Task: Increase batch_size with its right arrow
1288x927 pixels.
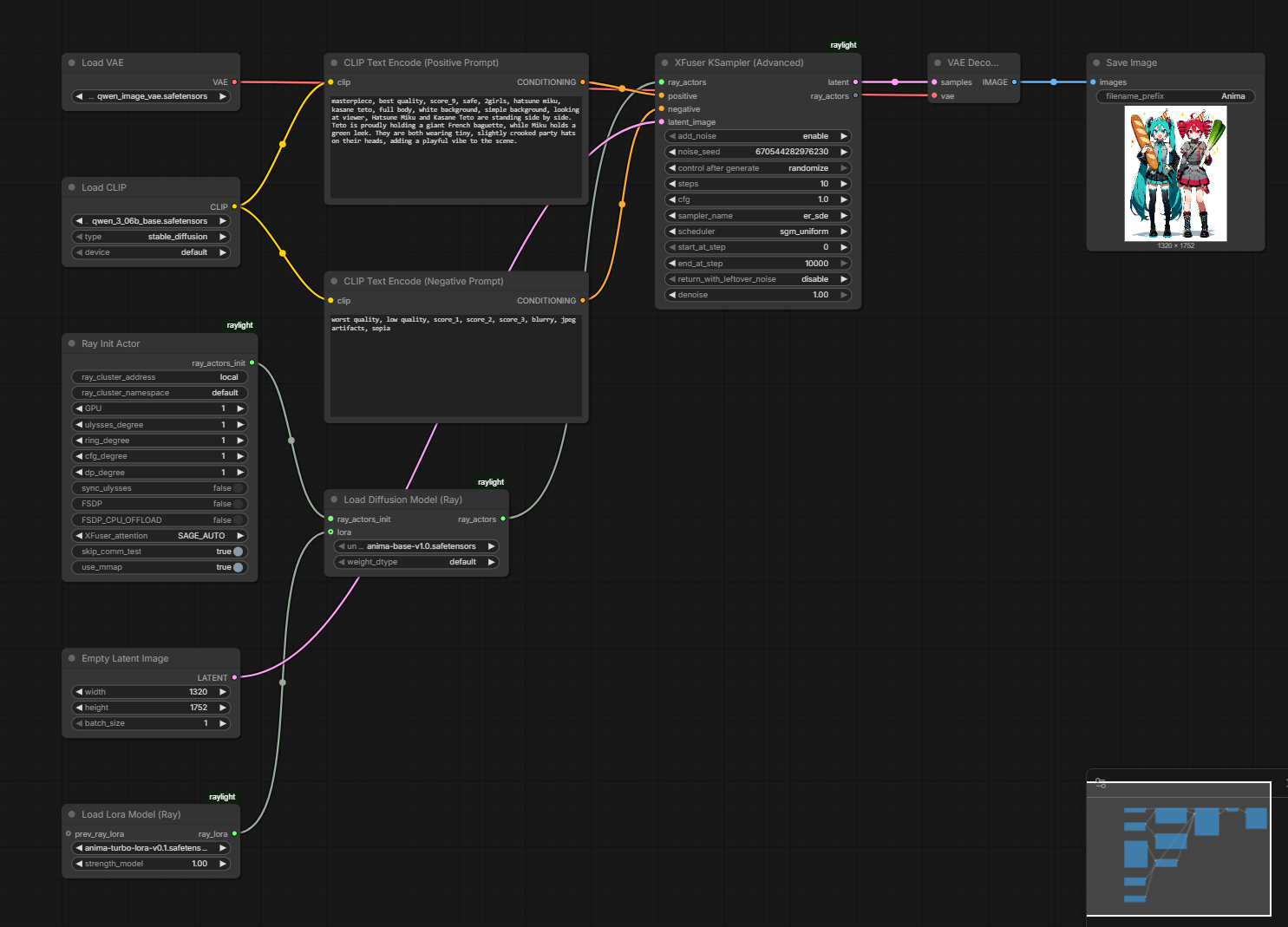Action: (x=223, y=723)
